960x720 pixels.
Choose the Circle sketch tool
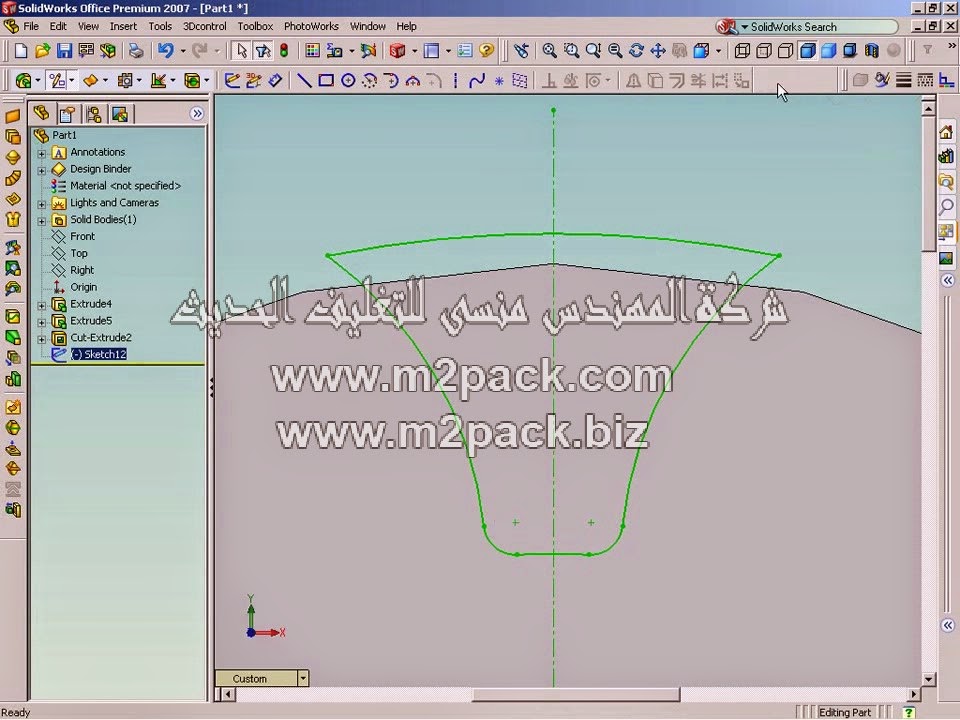coord(348,80)
